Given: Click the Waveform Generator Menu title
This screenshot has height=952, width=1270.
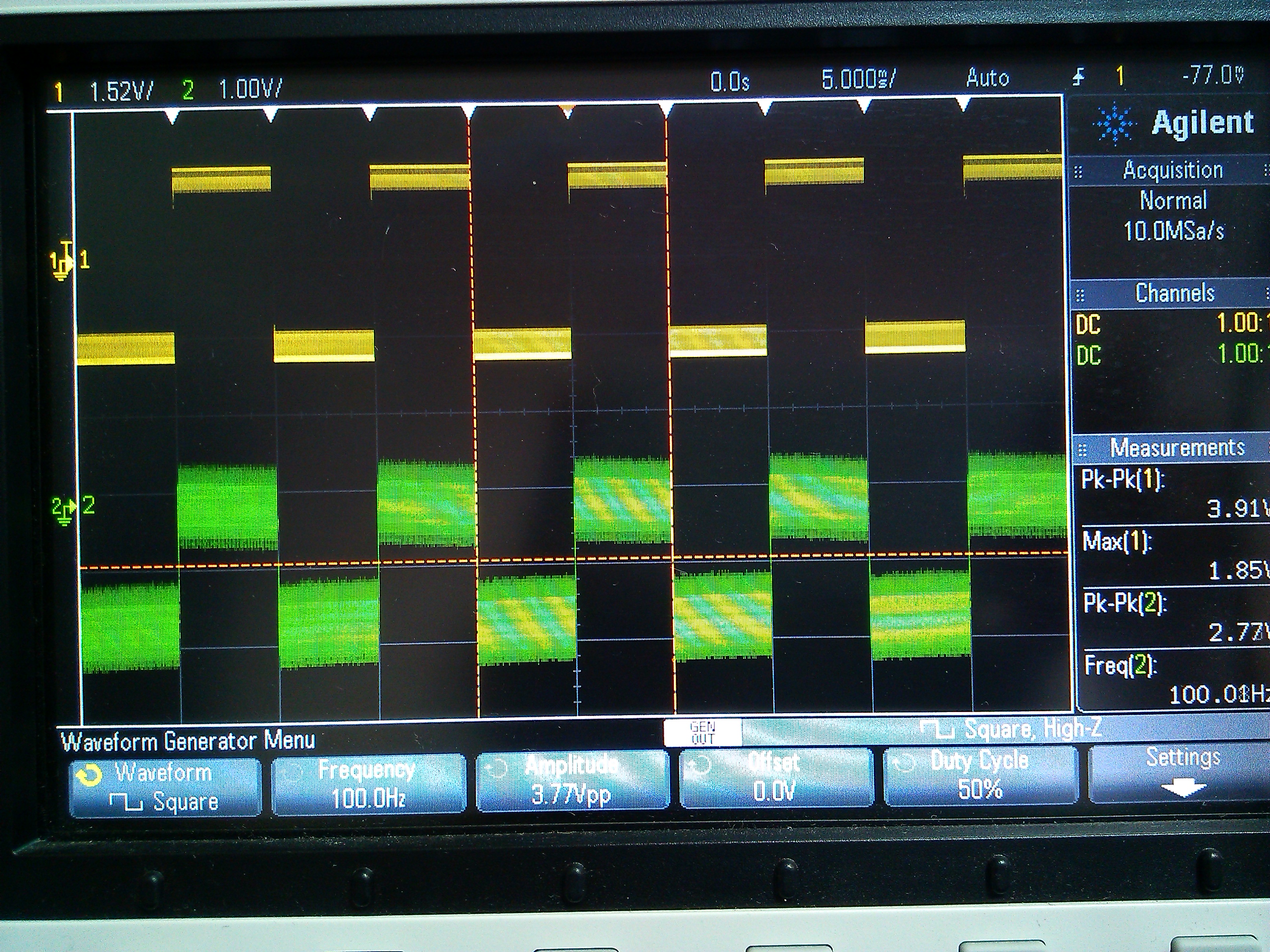Looking at the screenshot, I should click(x=189, y=741).
